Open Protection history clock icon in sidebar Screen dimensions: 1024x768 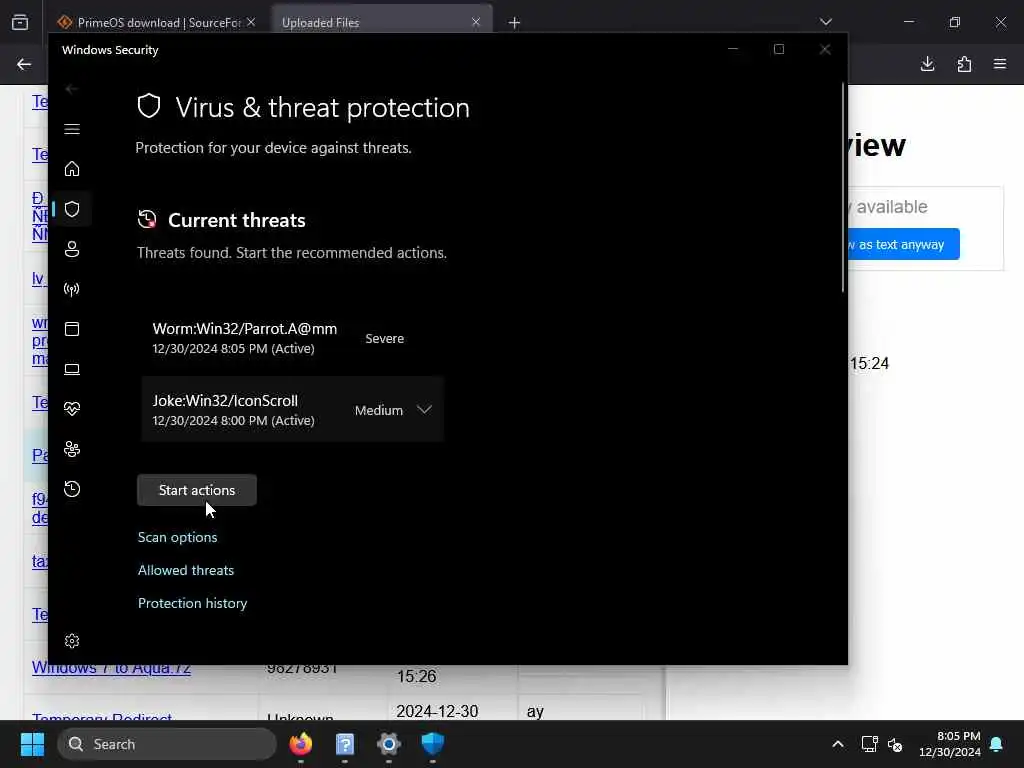click(72, 489)
